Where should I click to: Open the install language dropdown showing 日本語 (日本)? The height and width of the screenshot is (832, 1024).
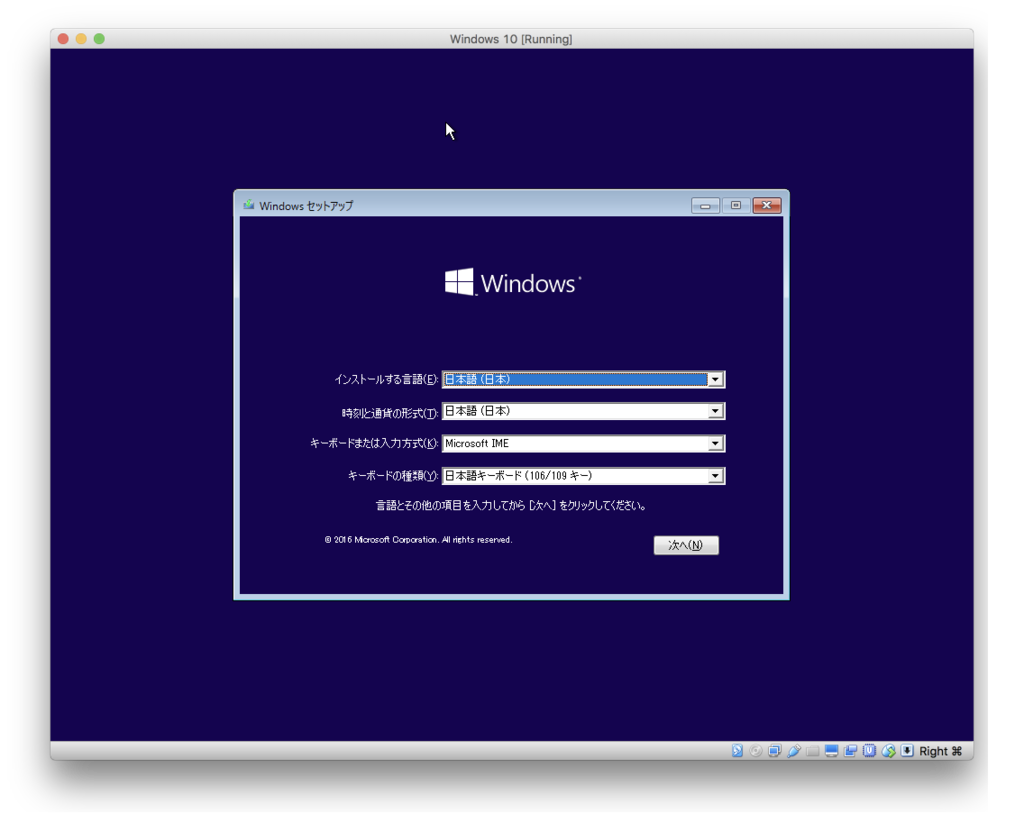(x=583, y=379)
